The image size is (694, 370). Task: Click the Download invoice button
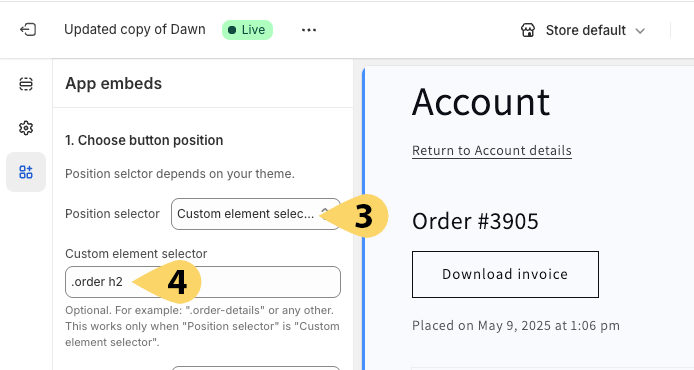click(x=505, y=274)
